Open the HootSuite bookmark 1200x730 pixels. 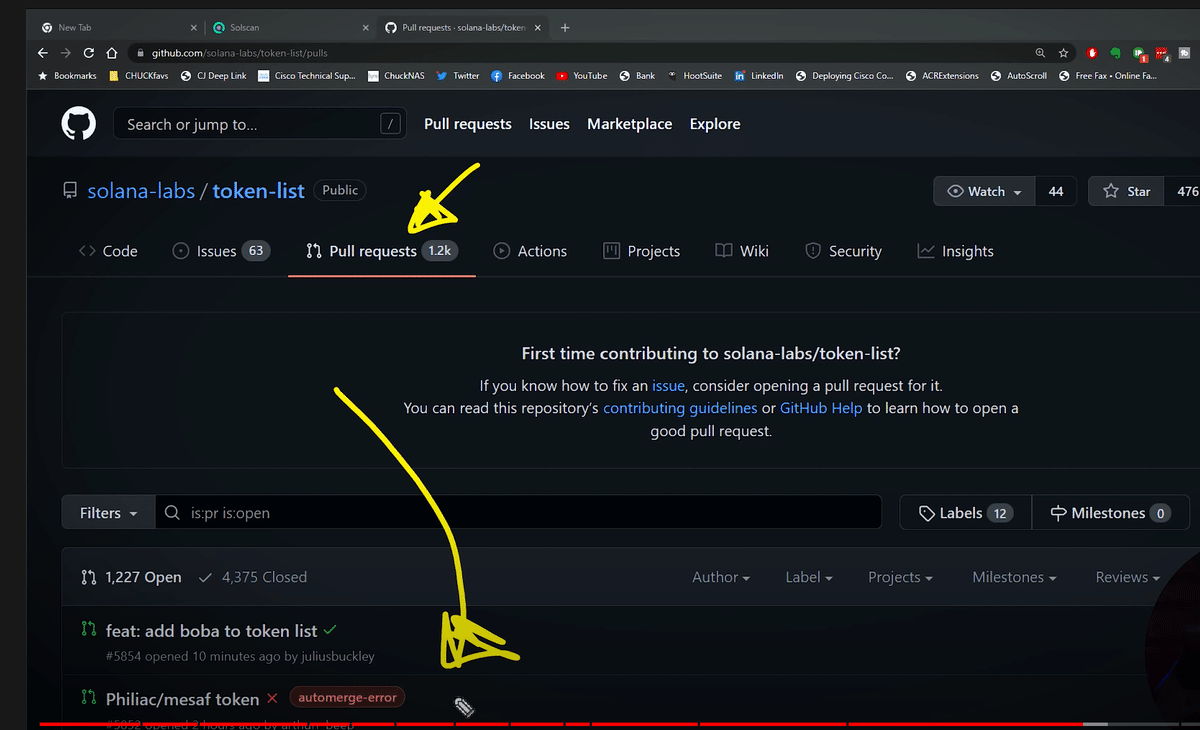[695, 76]
